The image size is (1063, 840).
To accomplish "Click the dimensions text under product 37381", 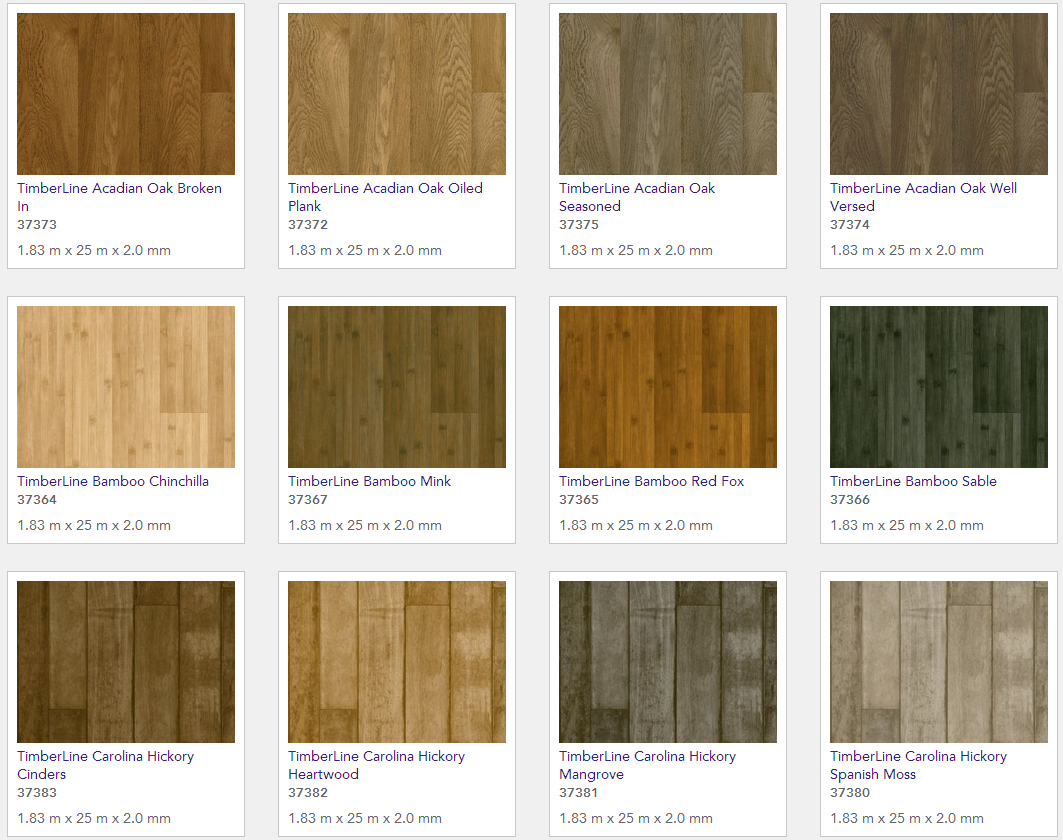I will tap(636, 818).
